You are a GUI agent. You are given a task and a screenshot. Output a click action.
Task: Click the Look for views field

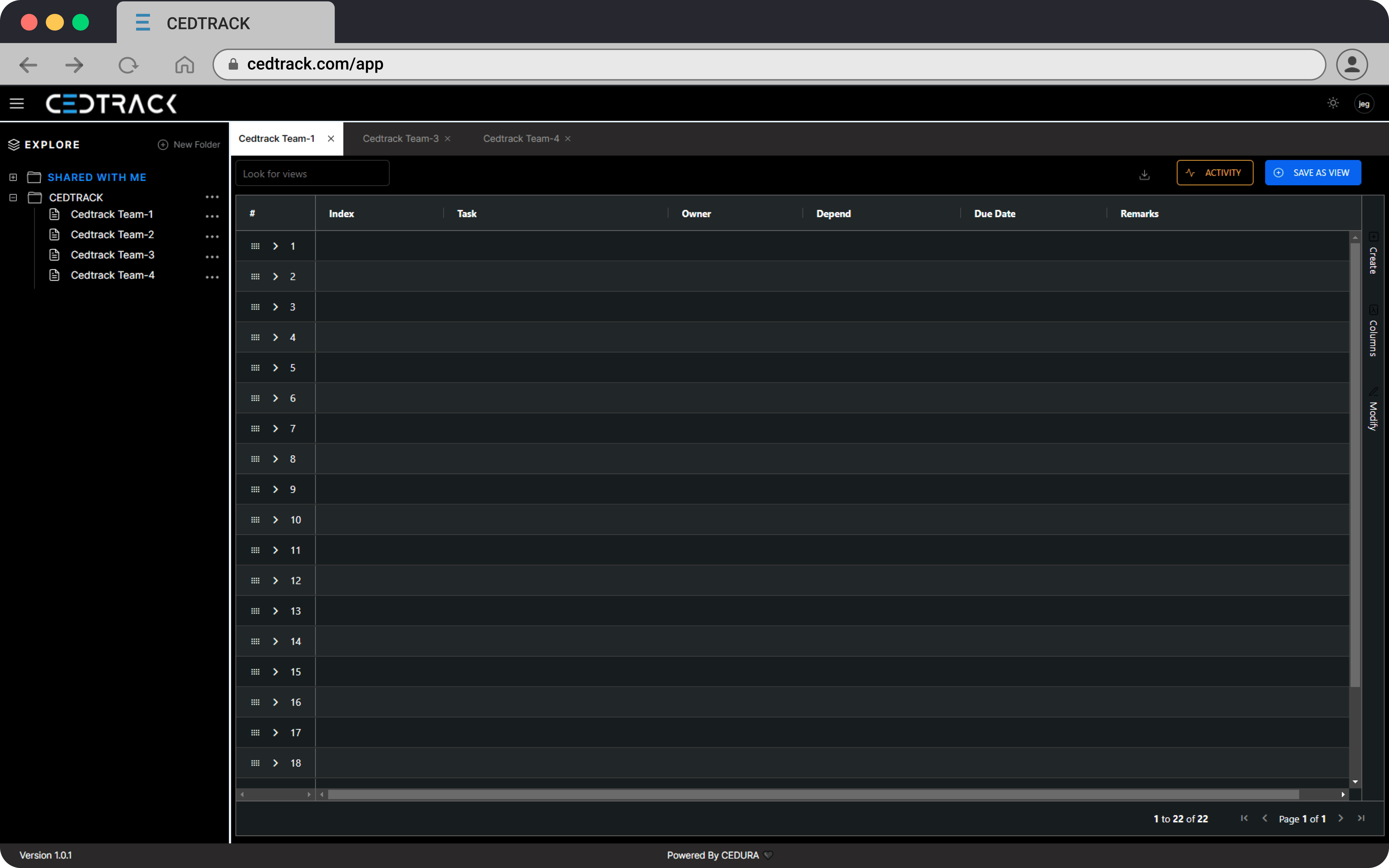pos(312,174)
